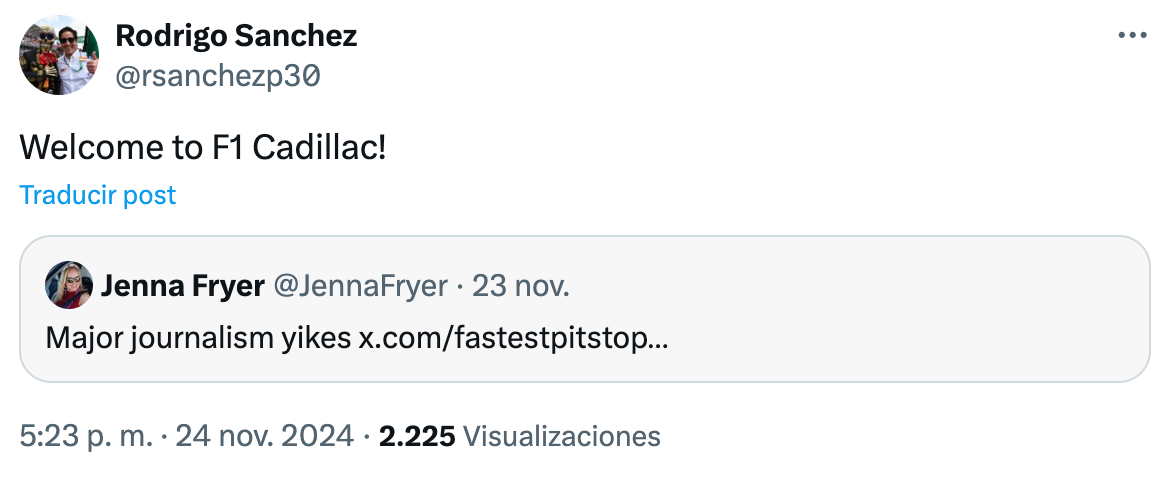Click the Traducir post link

(97, 195)
